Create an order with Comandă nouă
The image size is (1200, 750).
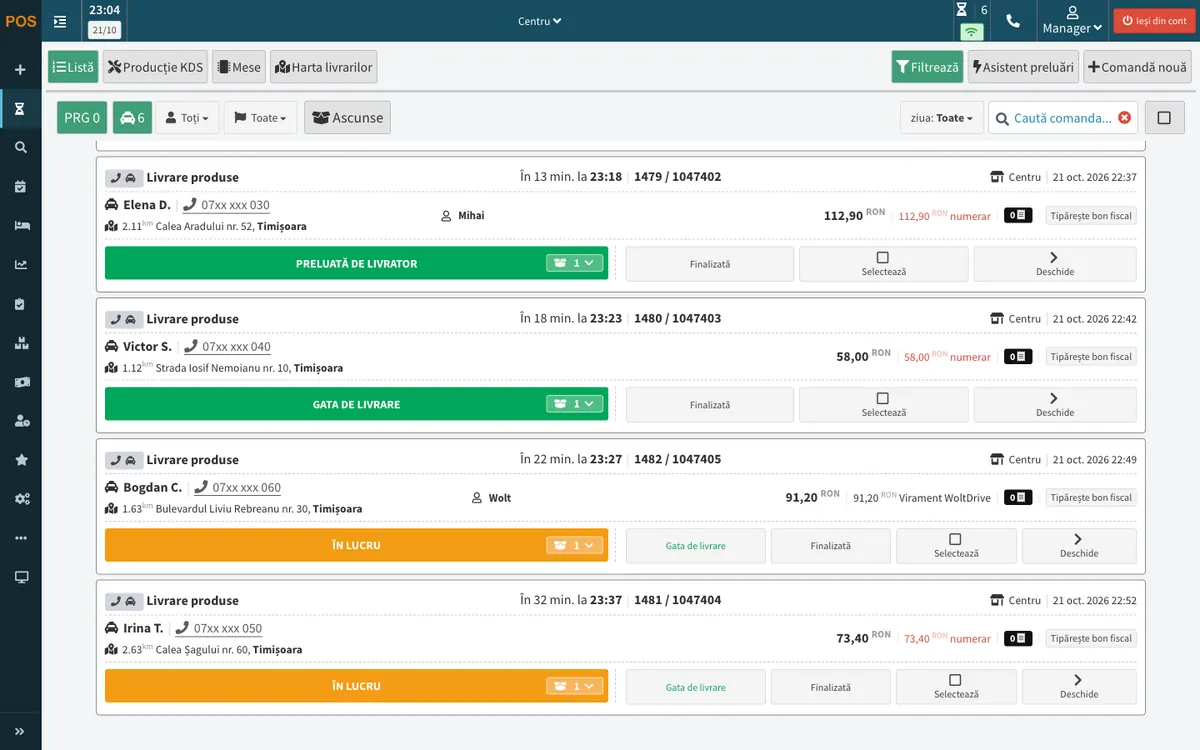tap(1137, 67)
